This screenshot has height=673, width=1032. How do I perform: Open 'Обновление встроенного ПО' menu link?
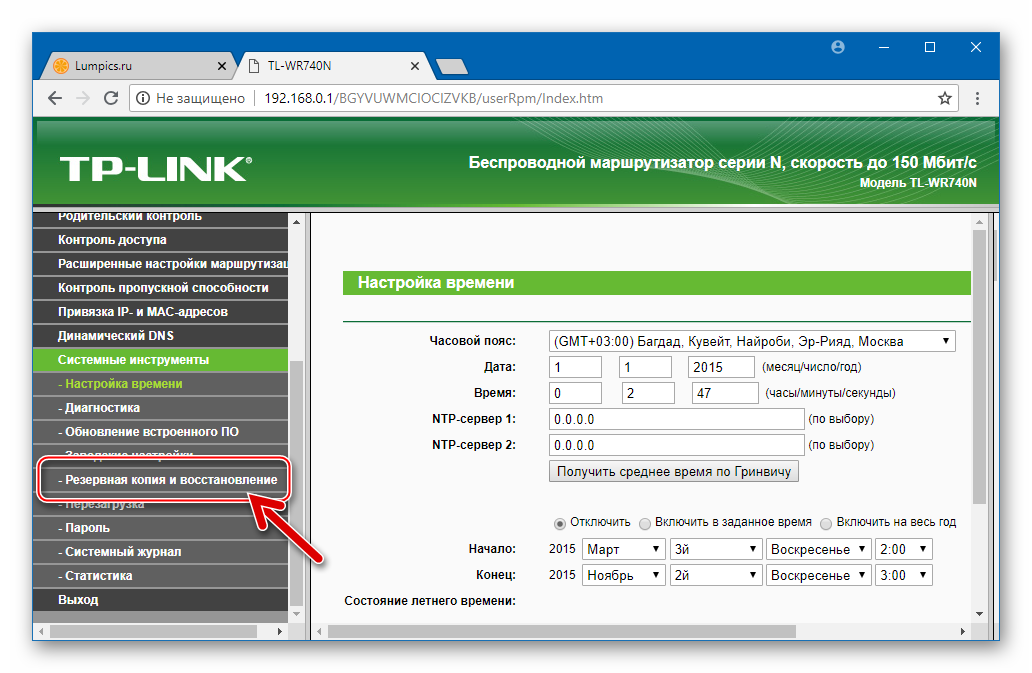pos(151,432)
